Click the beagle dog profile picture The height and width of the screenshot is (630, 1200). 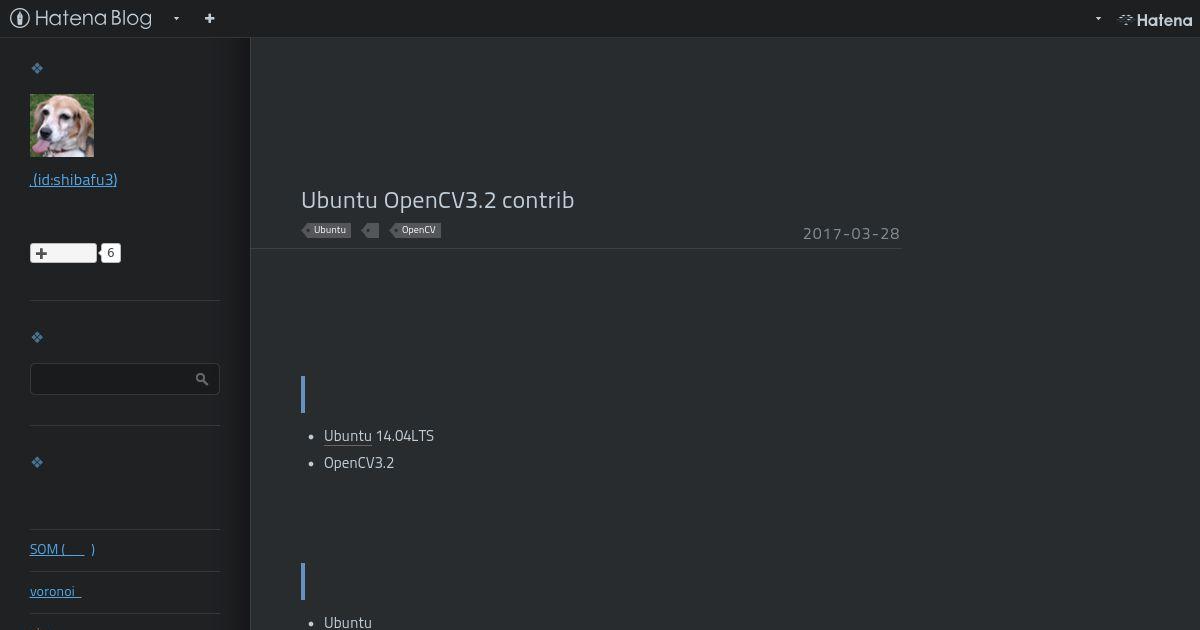(62, 125)
